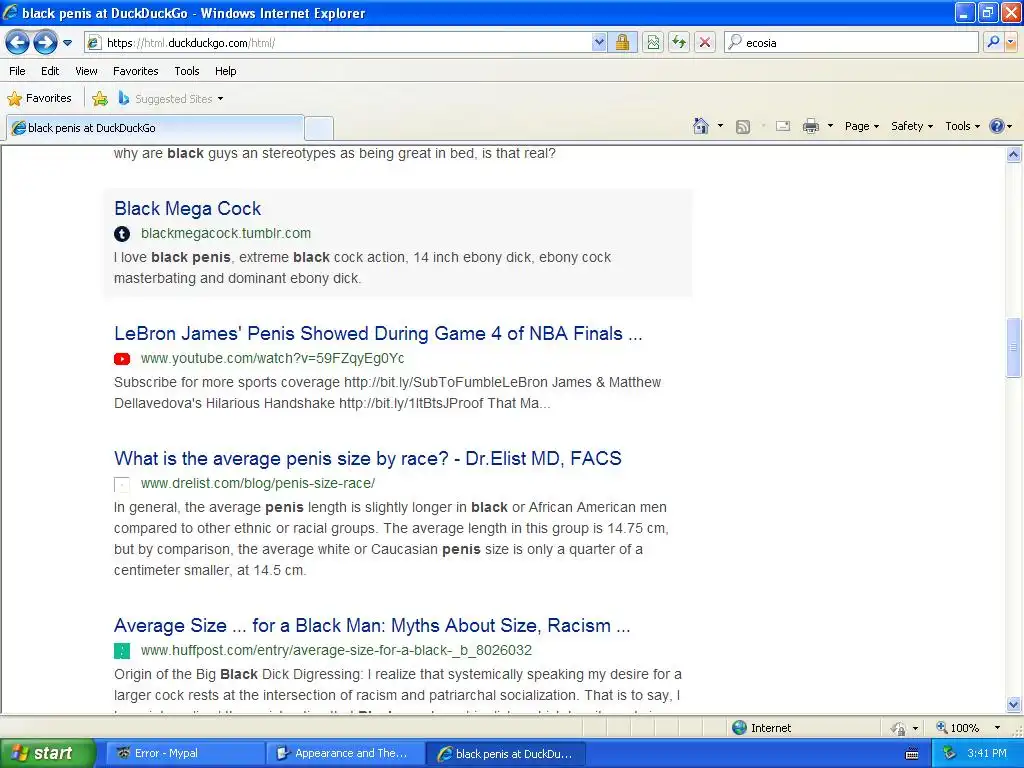Open the Edit menu
Screen dimensions: 1024x768
pyautogui.click(x=50, y=71)
